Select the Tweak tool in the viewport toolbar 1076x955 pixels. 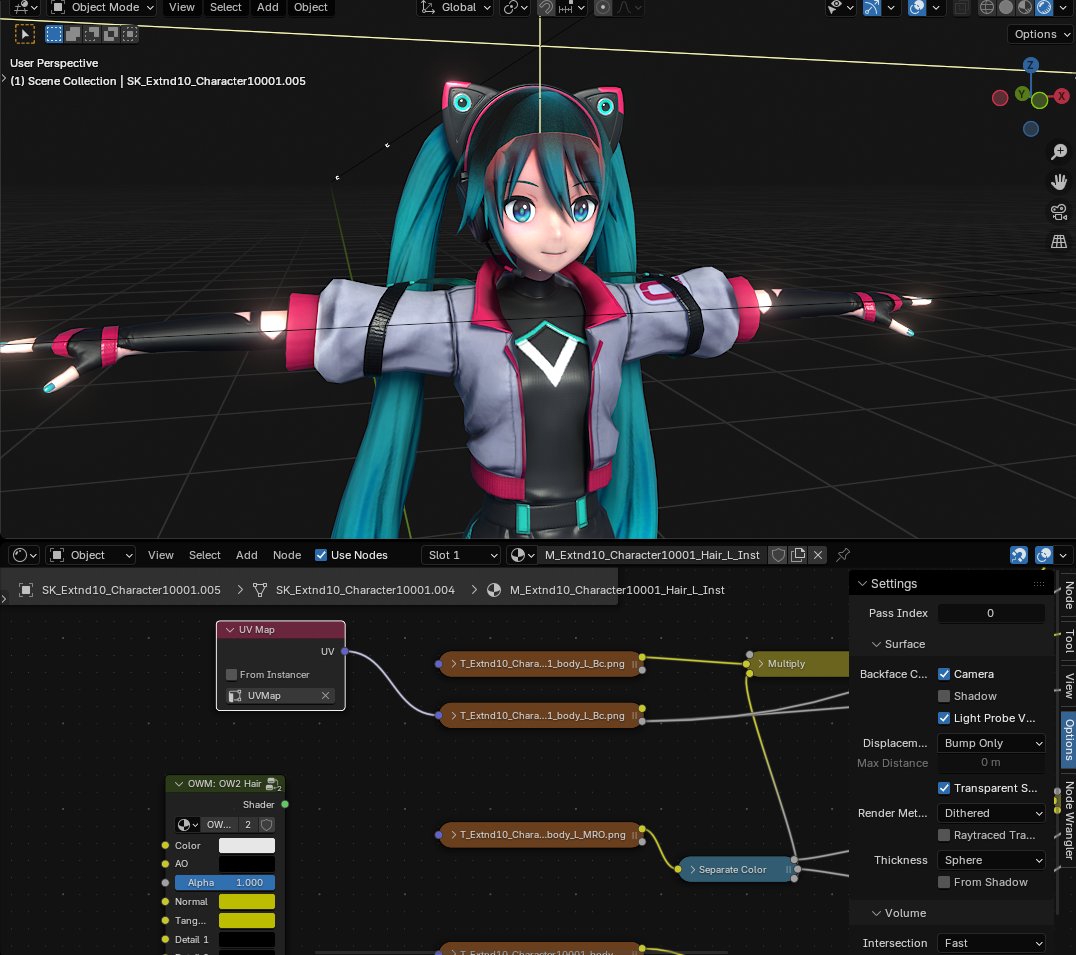tap(25, 33)
